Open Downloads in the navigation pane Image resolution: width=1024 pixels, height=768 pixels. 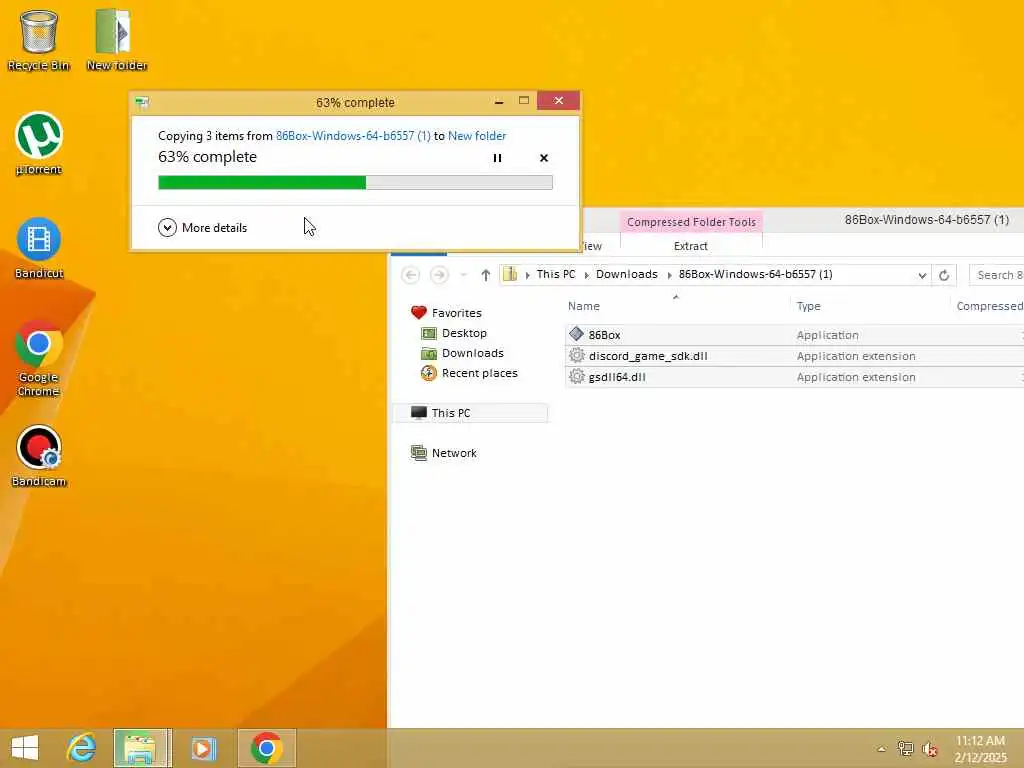click(x=472, y=353)
